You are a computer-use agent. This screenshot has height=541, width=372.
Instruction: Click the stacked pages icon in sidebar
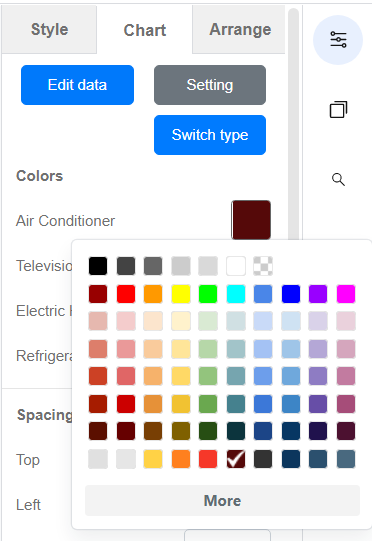pyautogui.click(x=338, y=109)
